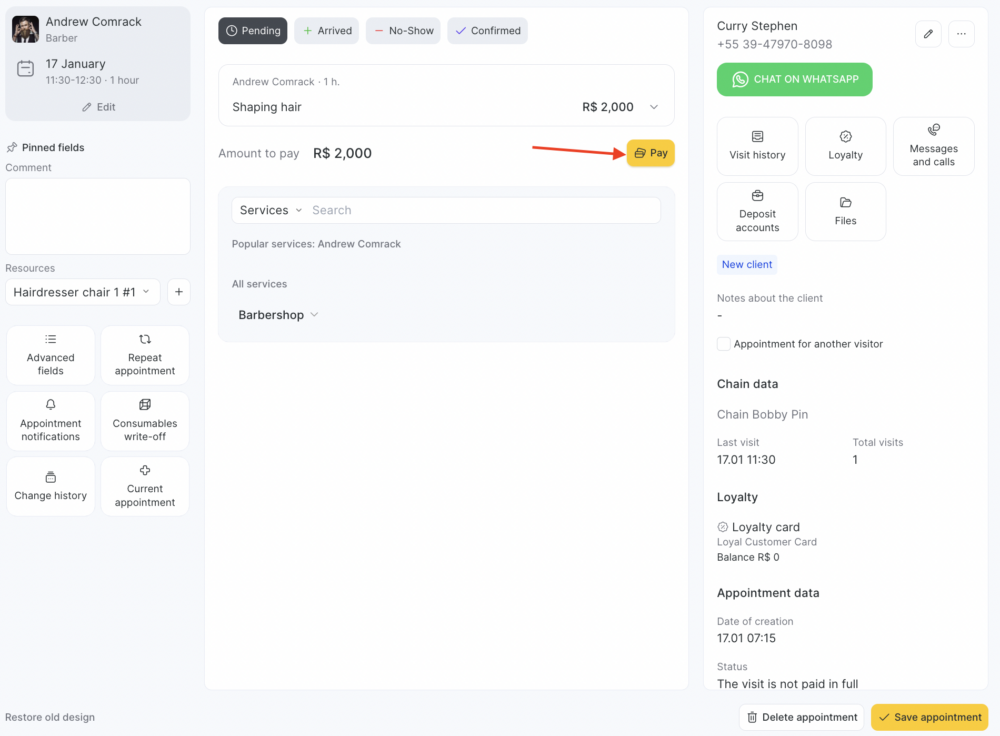This screenshot has width=1000, height=736.
Task: Click the amount R$ 2,000 next to Amount to pay
Action: (x=342, y=153)
